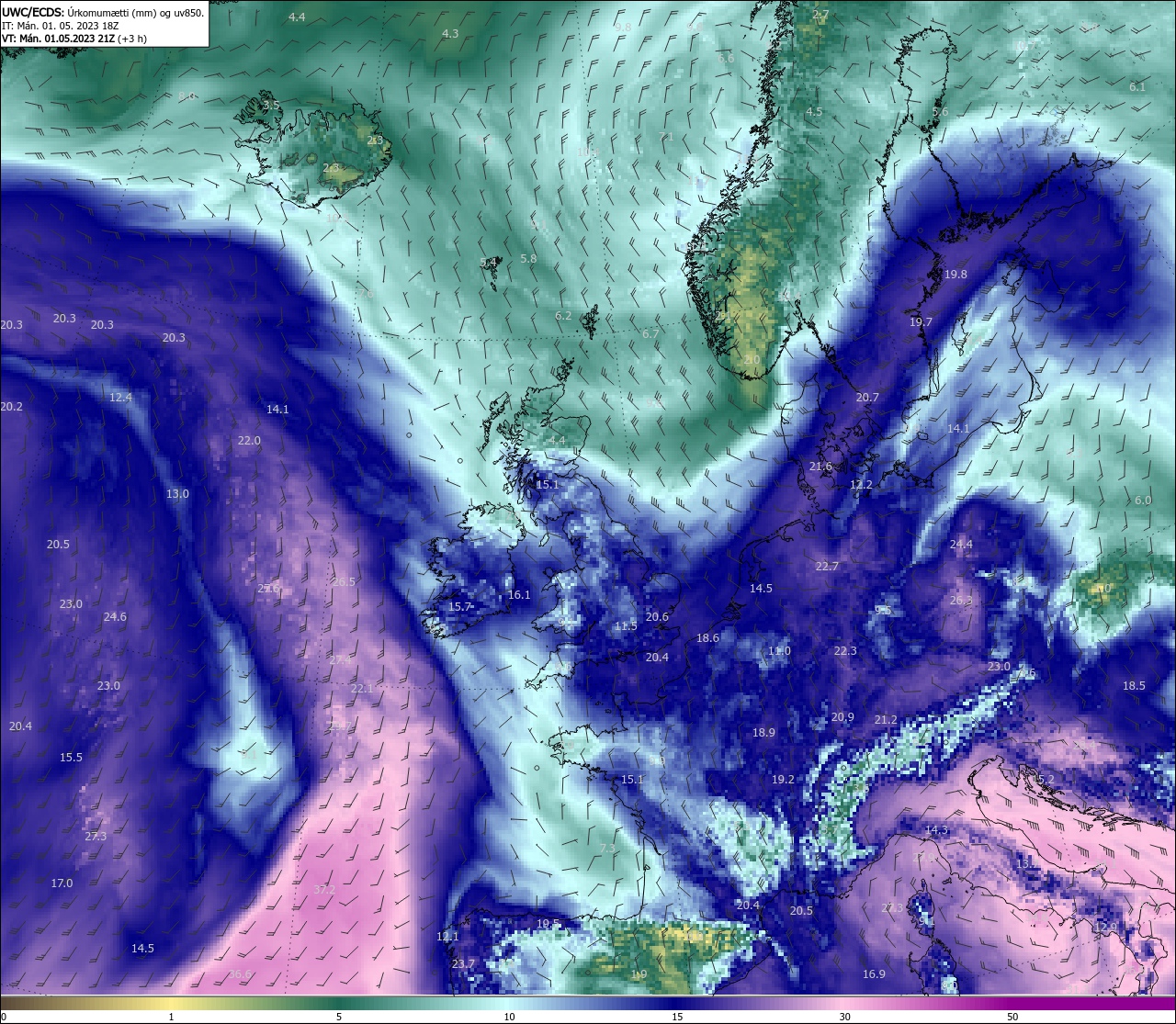
Task: Select the 22.7 value label
Action: coord(827,566)
